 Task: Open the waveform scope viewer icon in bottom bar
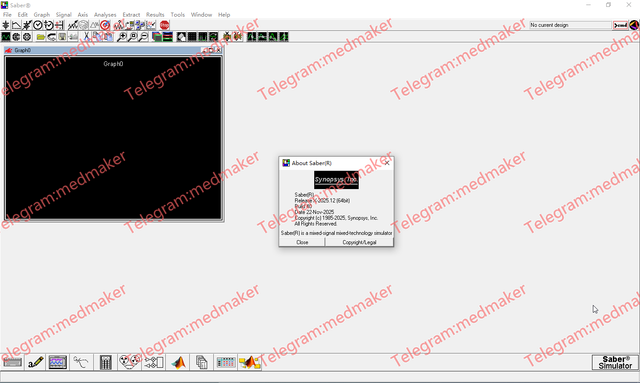(x=58, y=362)
